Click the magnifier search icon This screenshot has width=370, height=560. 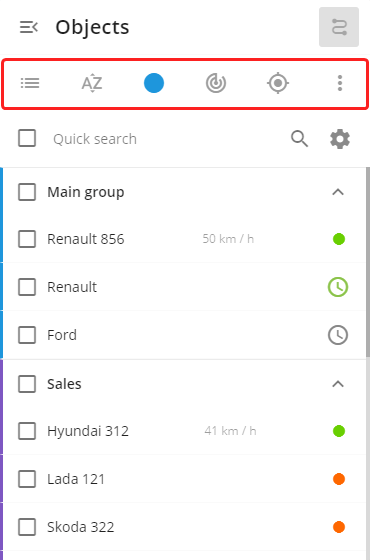coord(299,139)
